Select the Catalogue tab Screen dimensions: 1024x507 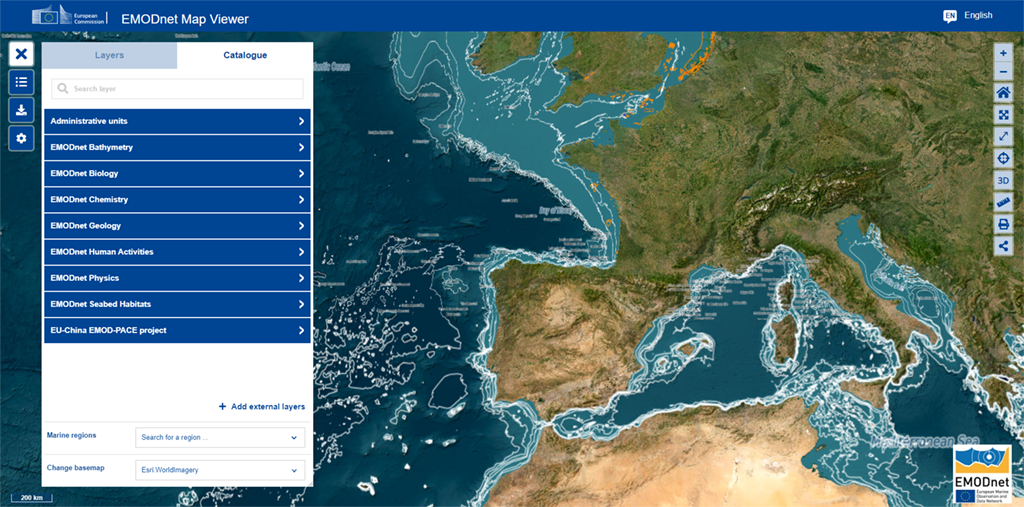click(245, 55)
